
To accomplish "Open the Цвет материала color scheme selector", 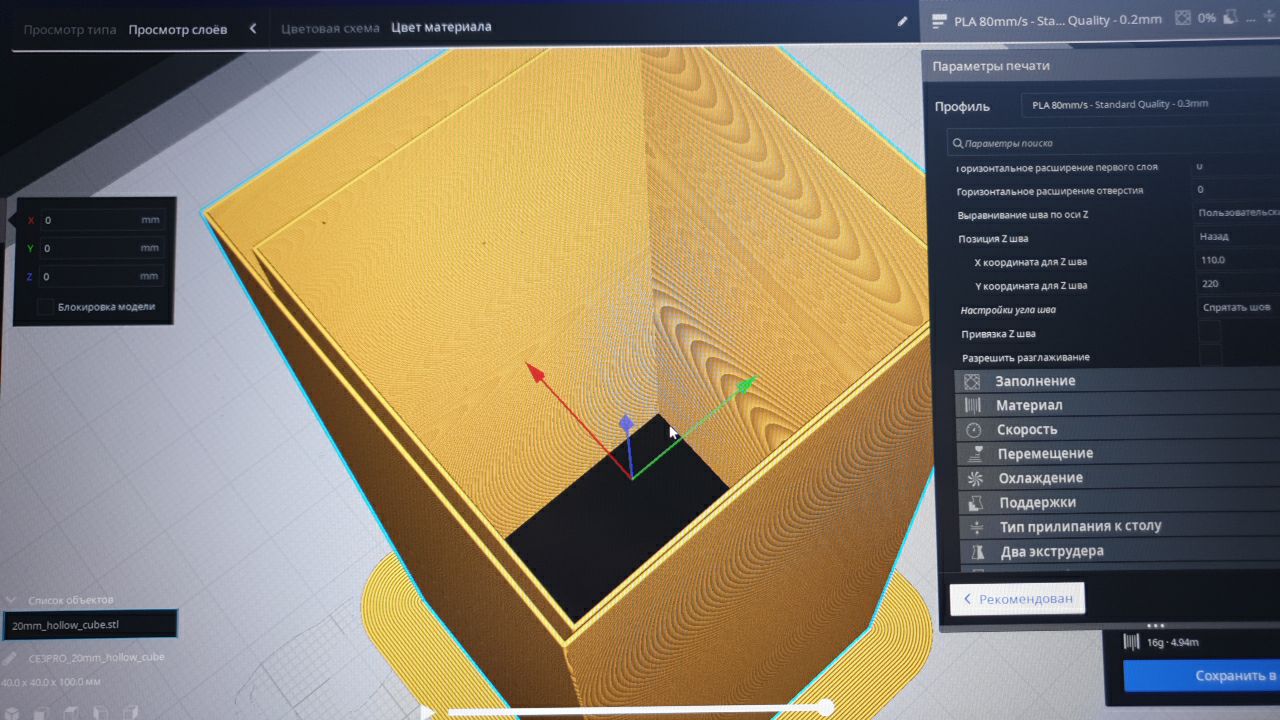I will click(441, 27).
